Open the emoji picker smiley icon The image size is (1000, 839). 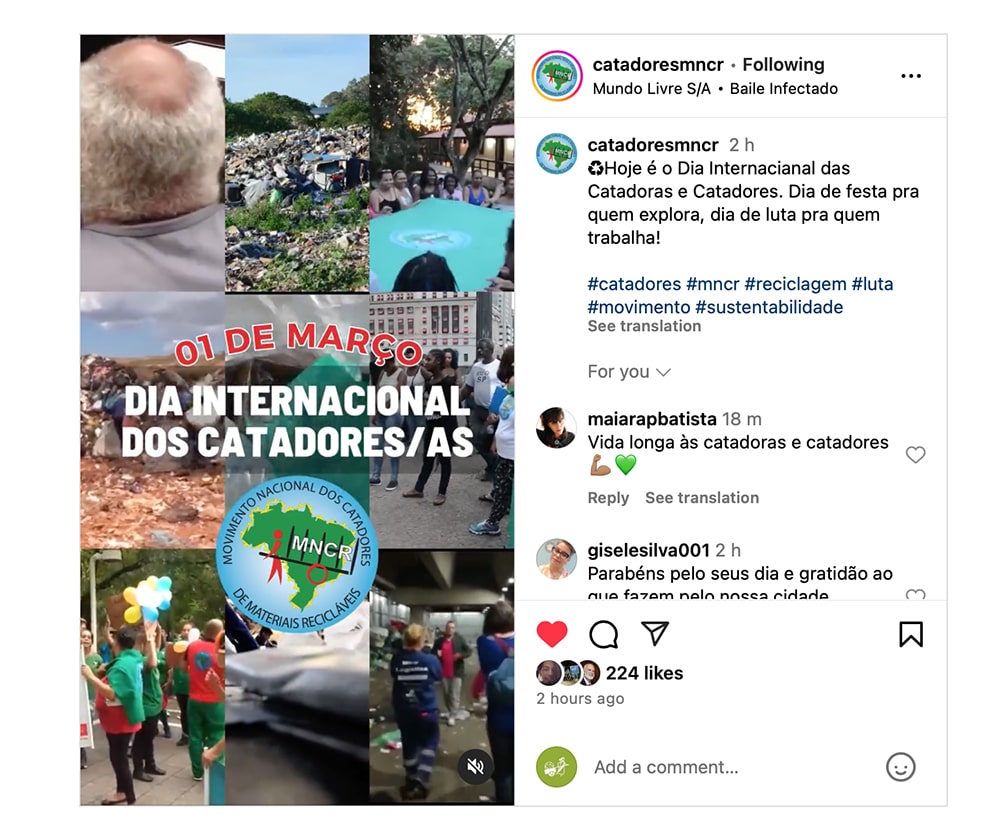pyautogui.click(x=901, y=767)
